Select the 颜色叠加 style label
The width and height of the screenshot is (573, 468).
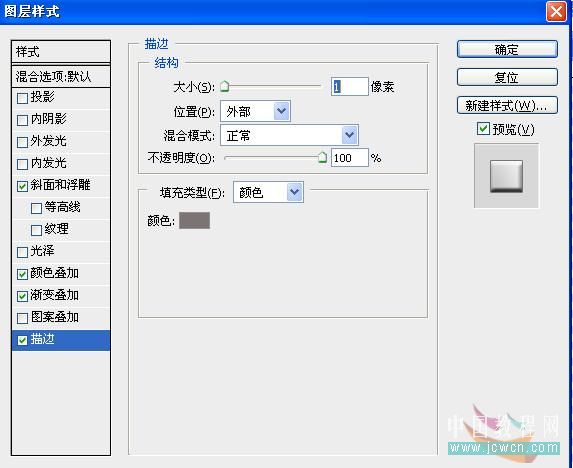tap(54, 273)
